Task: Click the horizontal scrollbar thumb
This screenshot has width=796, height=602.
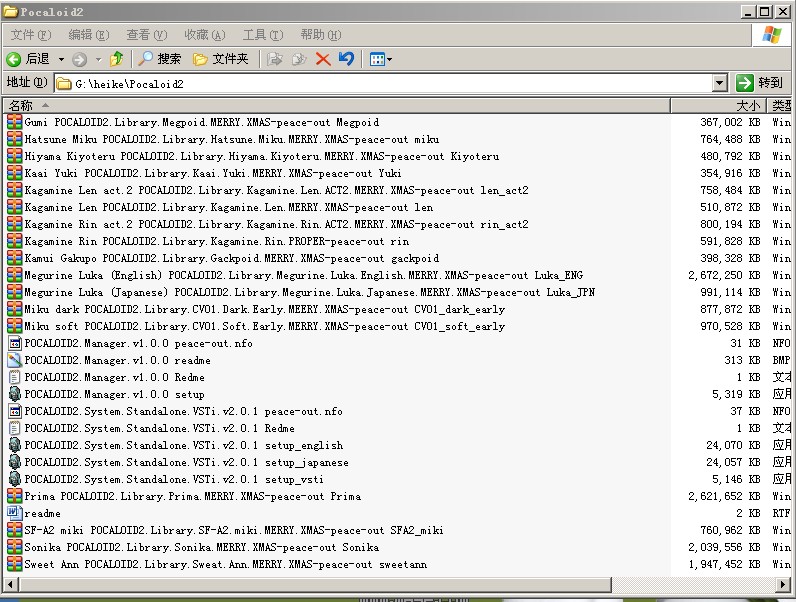Action: pos(315,584)
